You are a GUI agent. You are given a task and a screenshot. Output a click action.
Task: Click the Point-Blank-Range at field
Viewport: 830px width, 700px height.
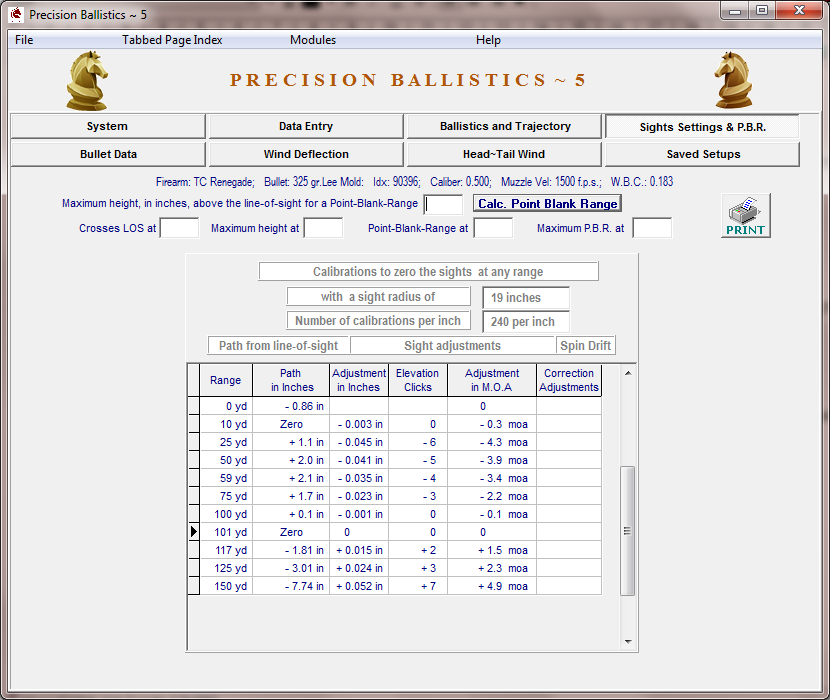click(x=493, y=228)
